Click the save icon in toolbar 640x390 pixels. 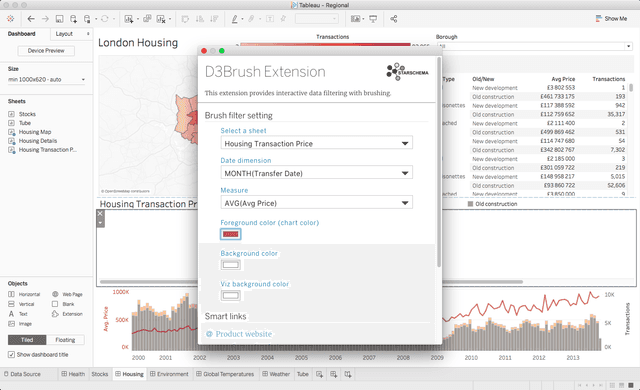[60, 19]
